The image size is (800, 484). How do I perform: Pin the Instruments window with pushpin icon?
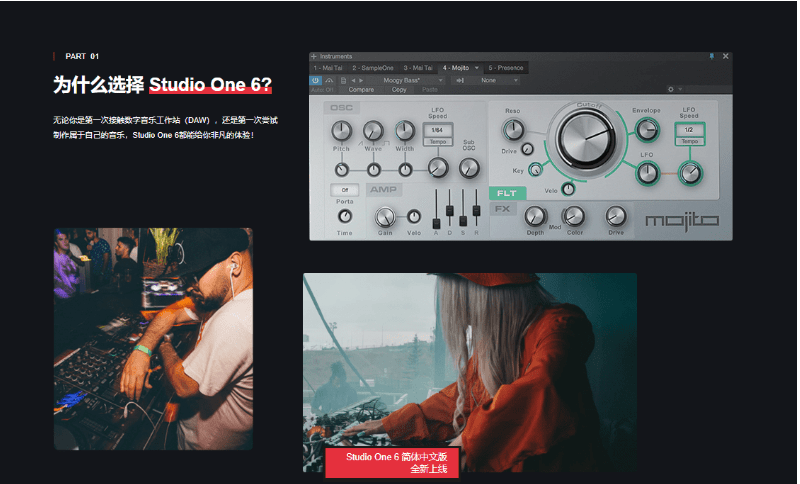pyautogui.click(x=712, y=56)
